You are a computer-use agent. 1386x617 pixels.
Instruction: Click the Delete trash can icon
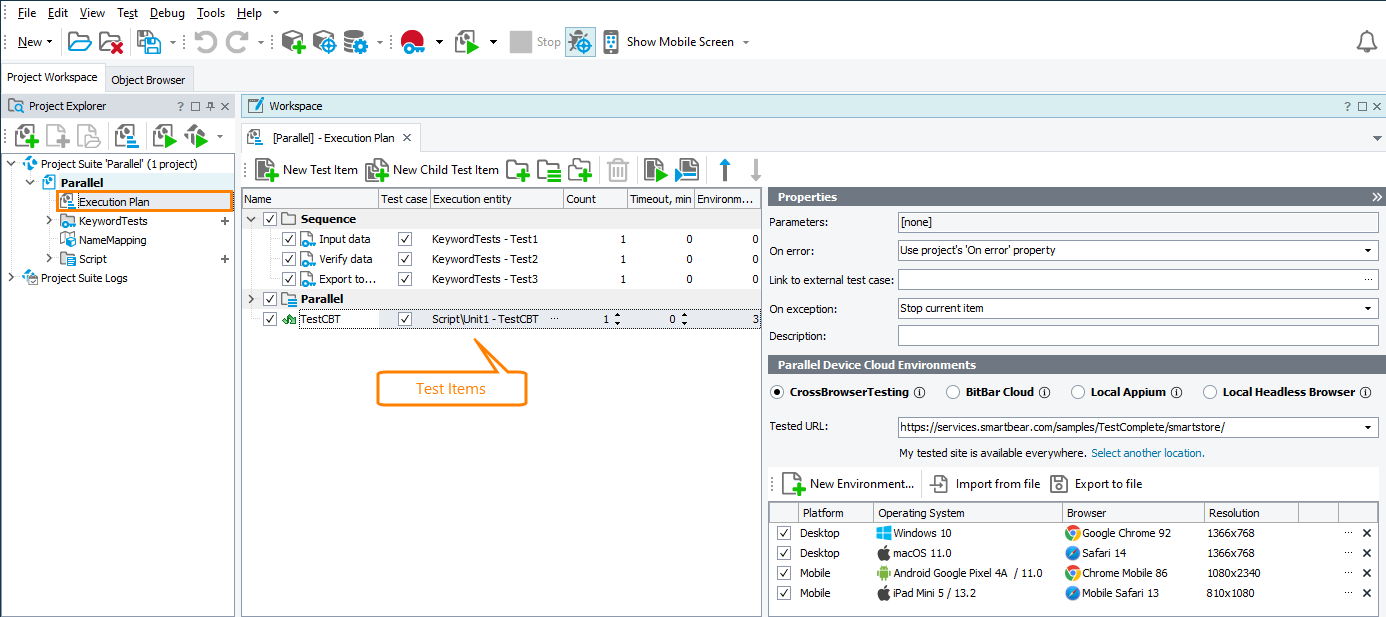(x=618, y=170)
